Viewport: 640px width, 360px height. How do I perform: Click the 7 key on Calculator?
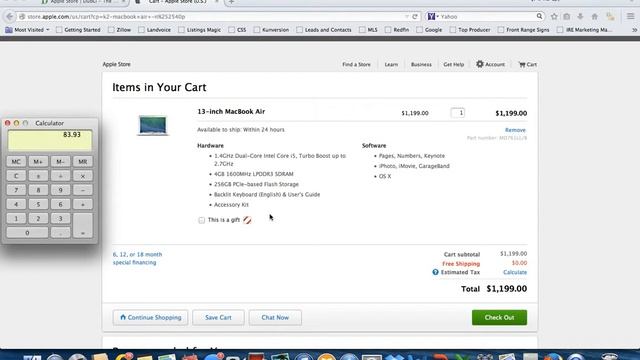click(16, 190)
